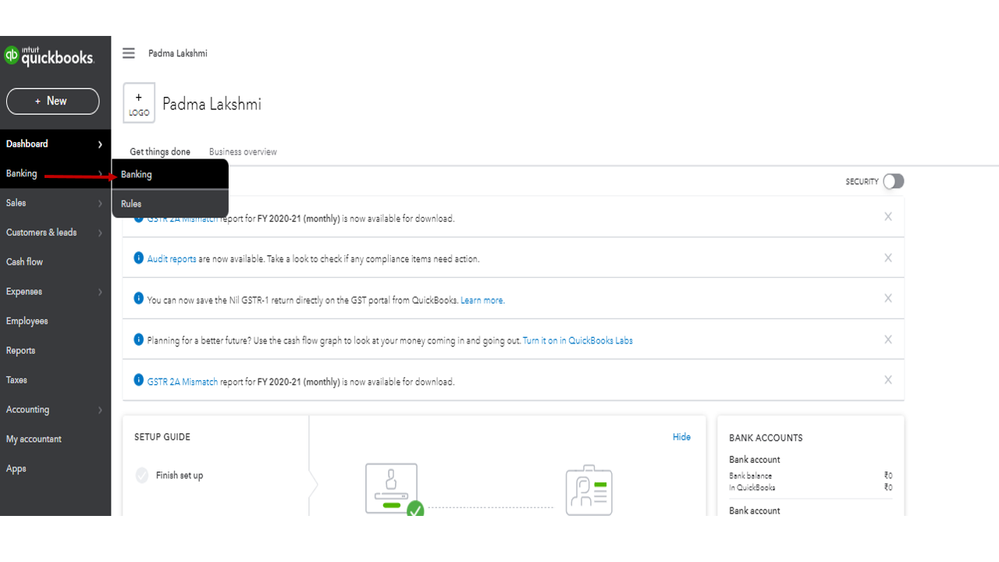Close the top GSTR 2A Mismatch notice
Image resolution: width=999 pixels, height=562 pixels.
tap(888, 217)
